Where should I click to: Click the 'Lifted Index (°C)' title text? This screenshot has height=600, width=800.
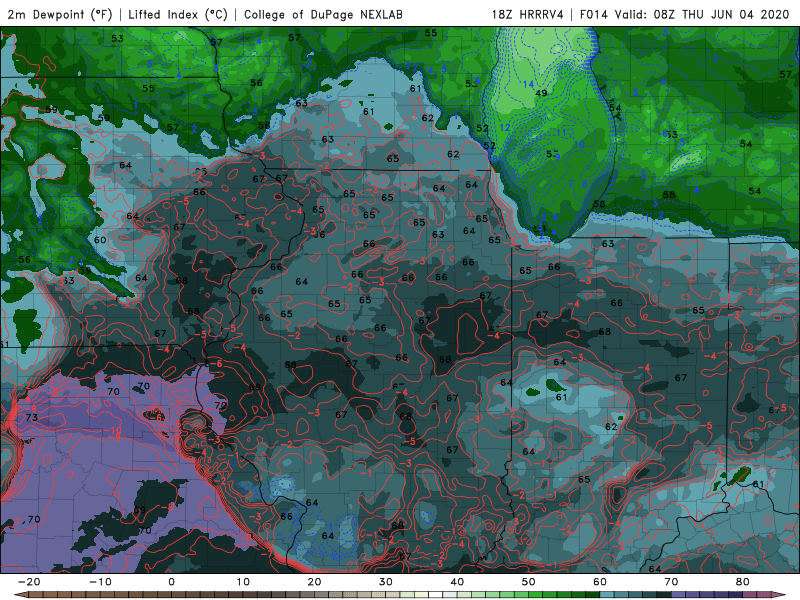point(178,14)
